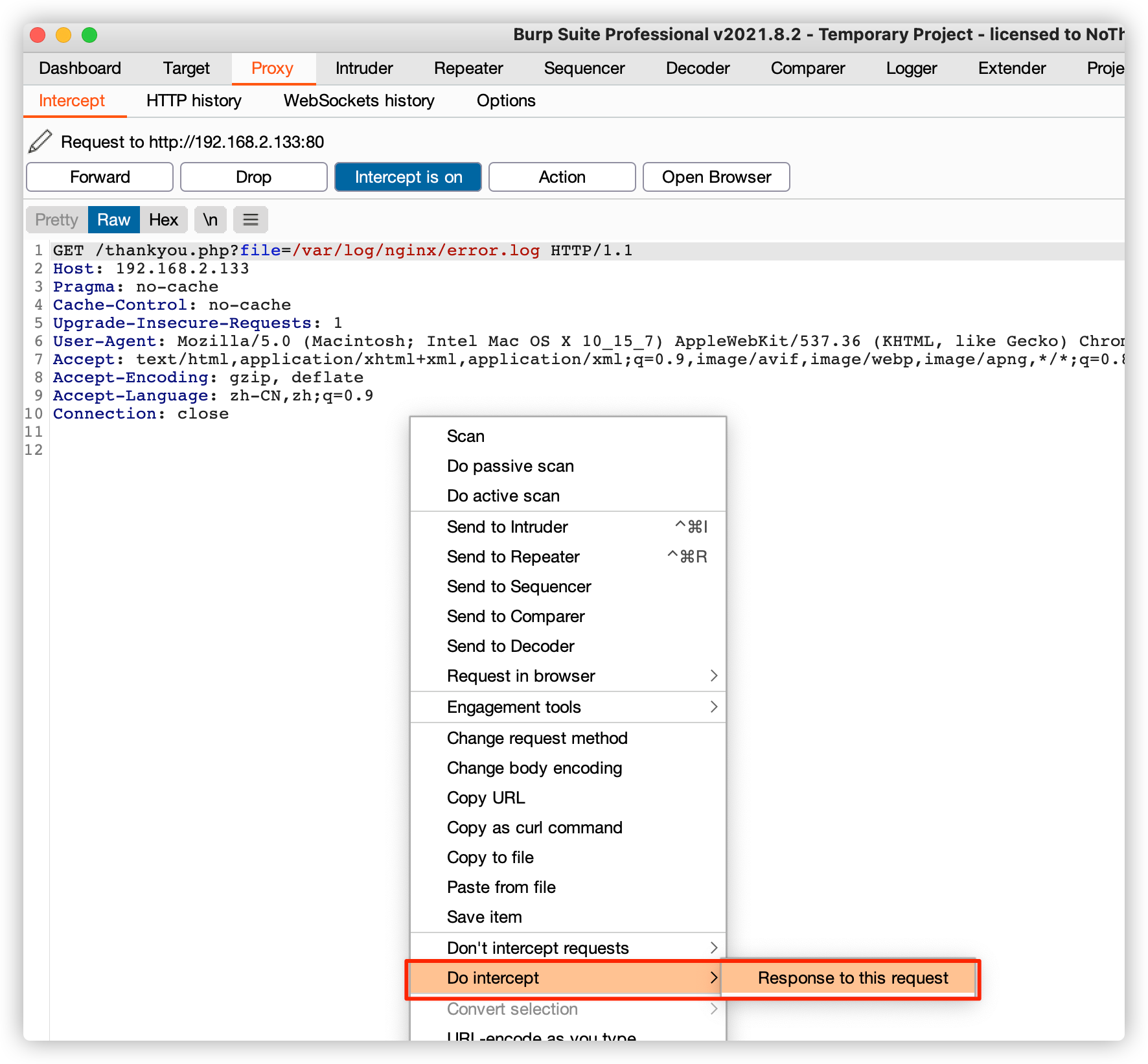
Task: Open the Repeater tab
Action: tap(468, 68)
